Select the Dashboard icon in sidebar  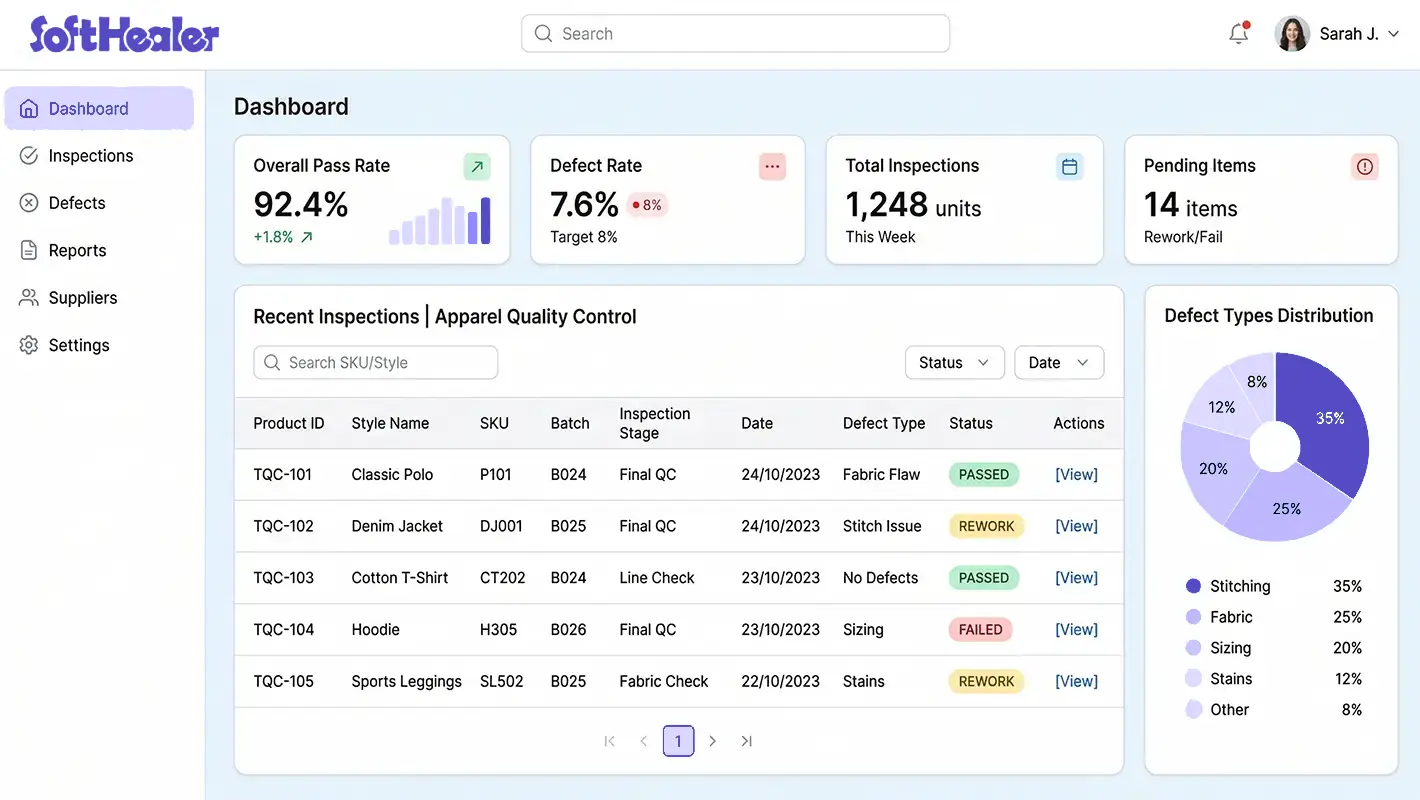[29, 108]
